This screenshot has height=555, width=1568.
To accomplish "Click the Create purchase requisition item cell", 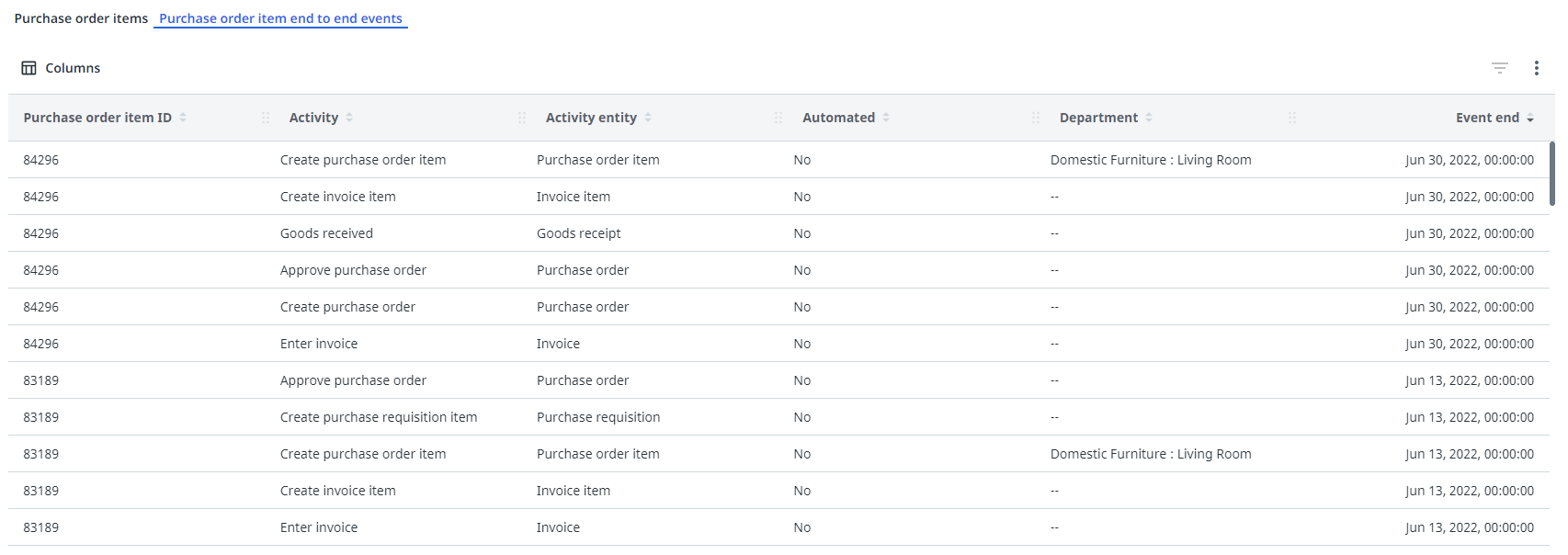I will pos(379,417).
